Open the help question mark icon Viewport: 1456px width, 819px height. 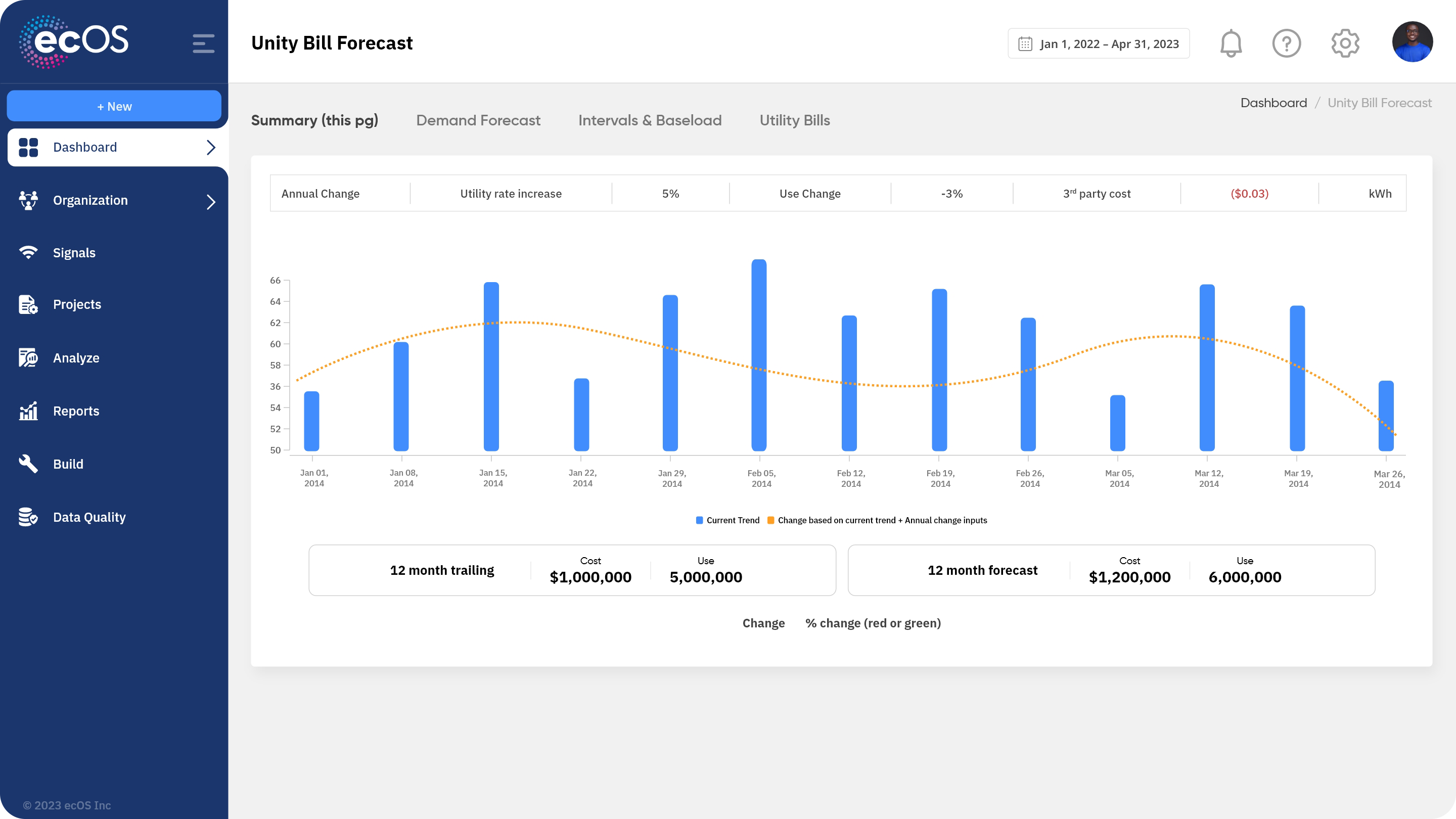point(1287,43)
